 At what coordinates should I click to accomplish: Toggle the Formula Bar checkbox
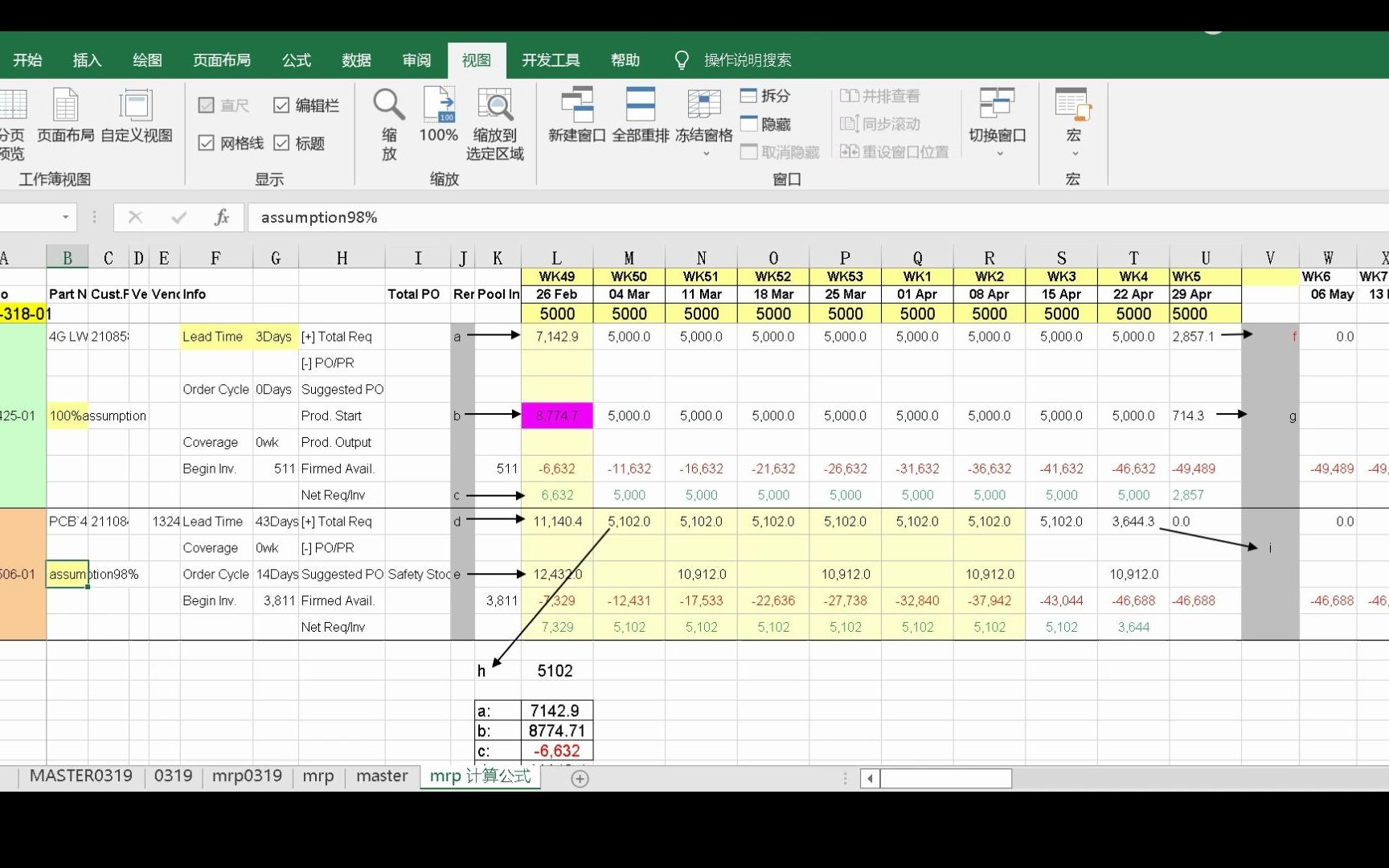281,105
